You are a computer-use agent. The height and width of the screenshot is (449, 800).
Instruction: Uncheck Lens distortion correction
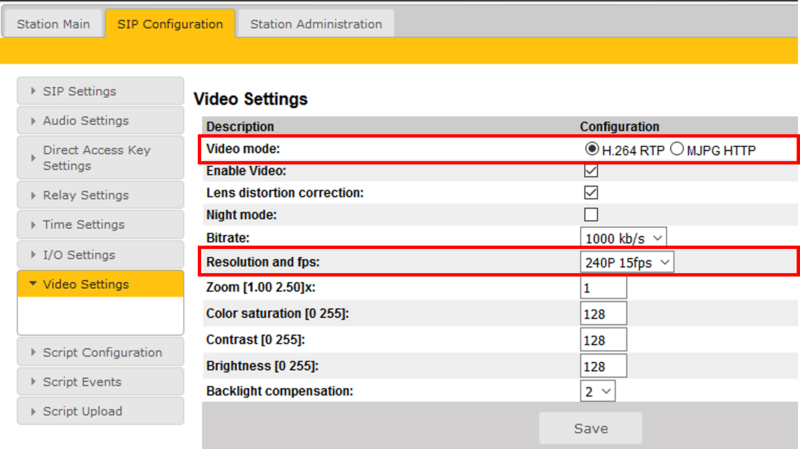pos(591,192)
